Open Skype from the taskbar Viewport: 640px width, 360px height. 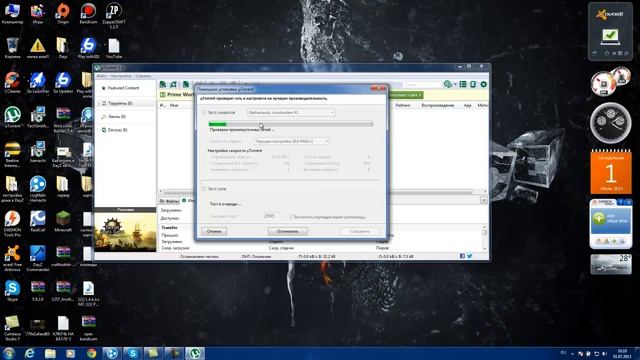point(133,353)
